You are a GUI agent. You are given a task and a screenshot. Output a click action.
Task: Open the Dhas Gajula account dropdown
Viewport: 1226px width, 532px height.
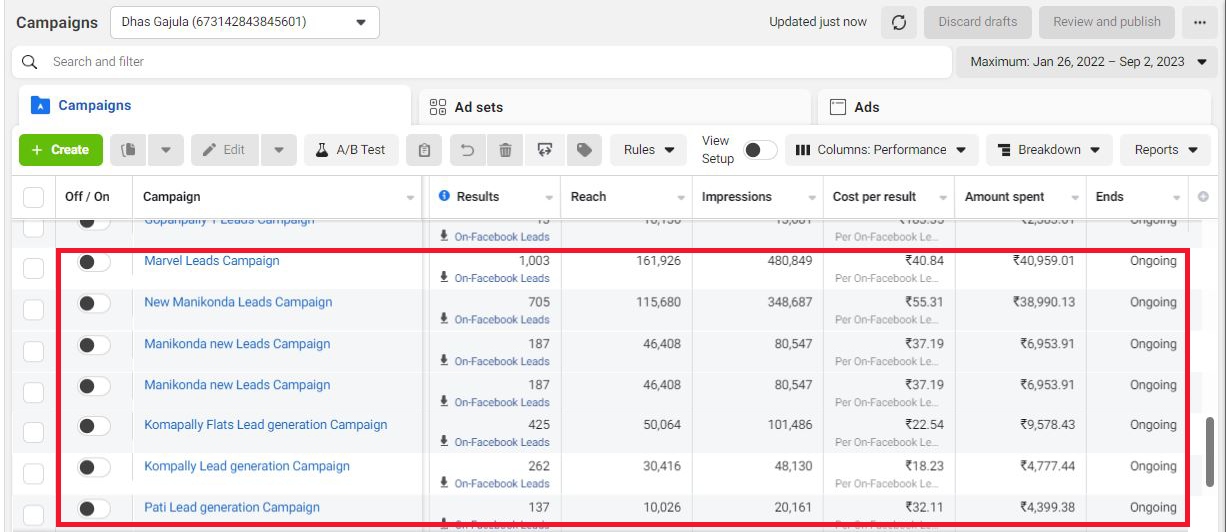click(245, 22)
